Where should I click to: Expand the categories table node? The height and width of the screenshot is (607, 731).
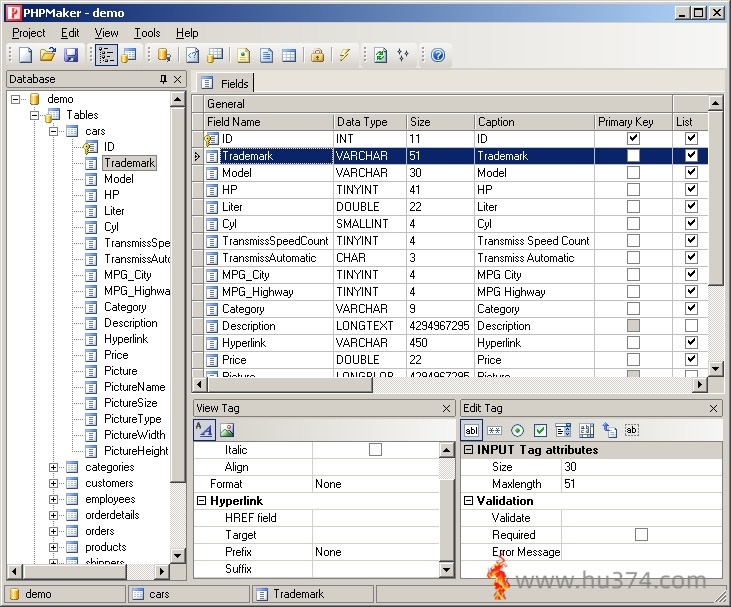[x=53, y=467]
